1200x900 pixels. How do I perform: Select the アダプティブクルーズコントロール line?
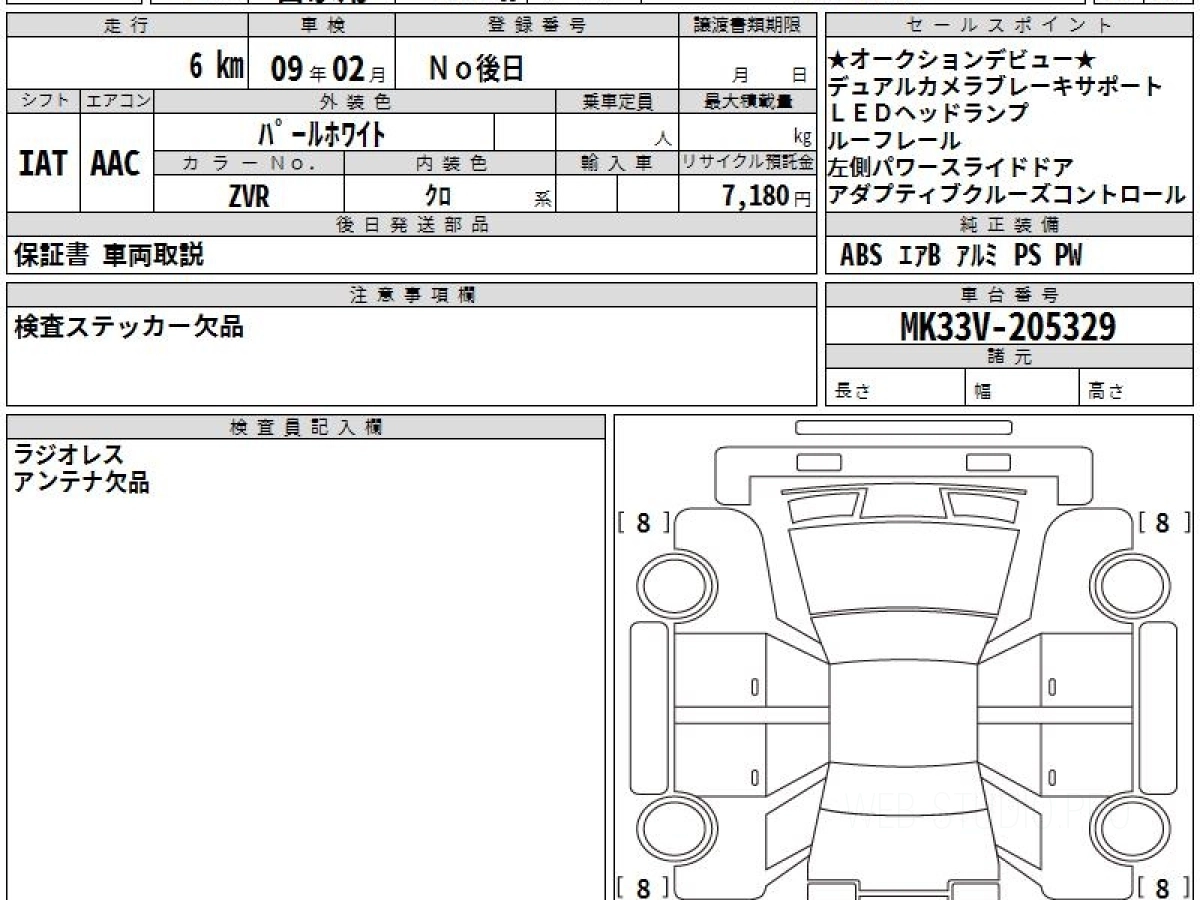(x=1007, y=195)
